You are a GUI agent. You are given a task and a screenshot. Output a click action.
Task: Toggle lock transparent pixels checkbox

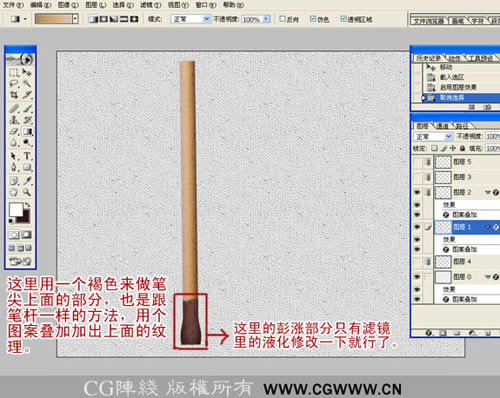click(434, 148)
